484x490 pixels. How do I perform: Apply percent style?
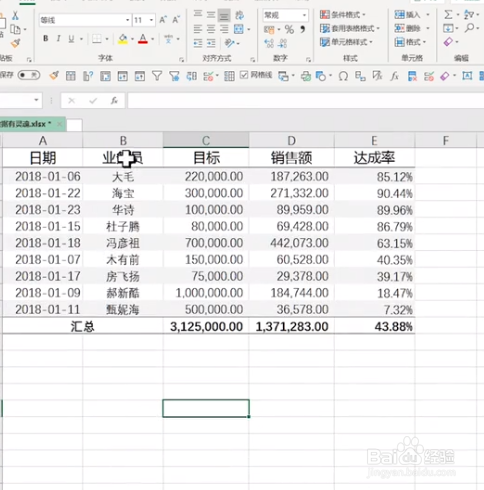tap(289, 30)
